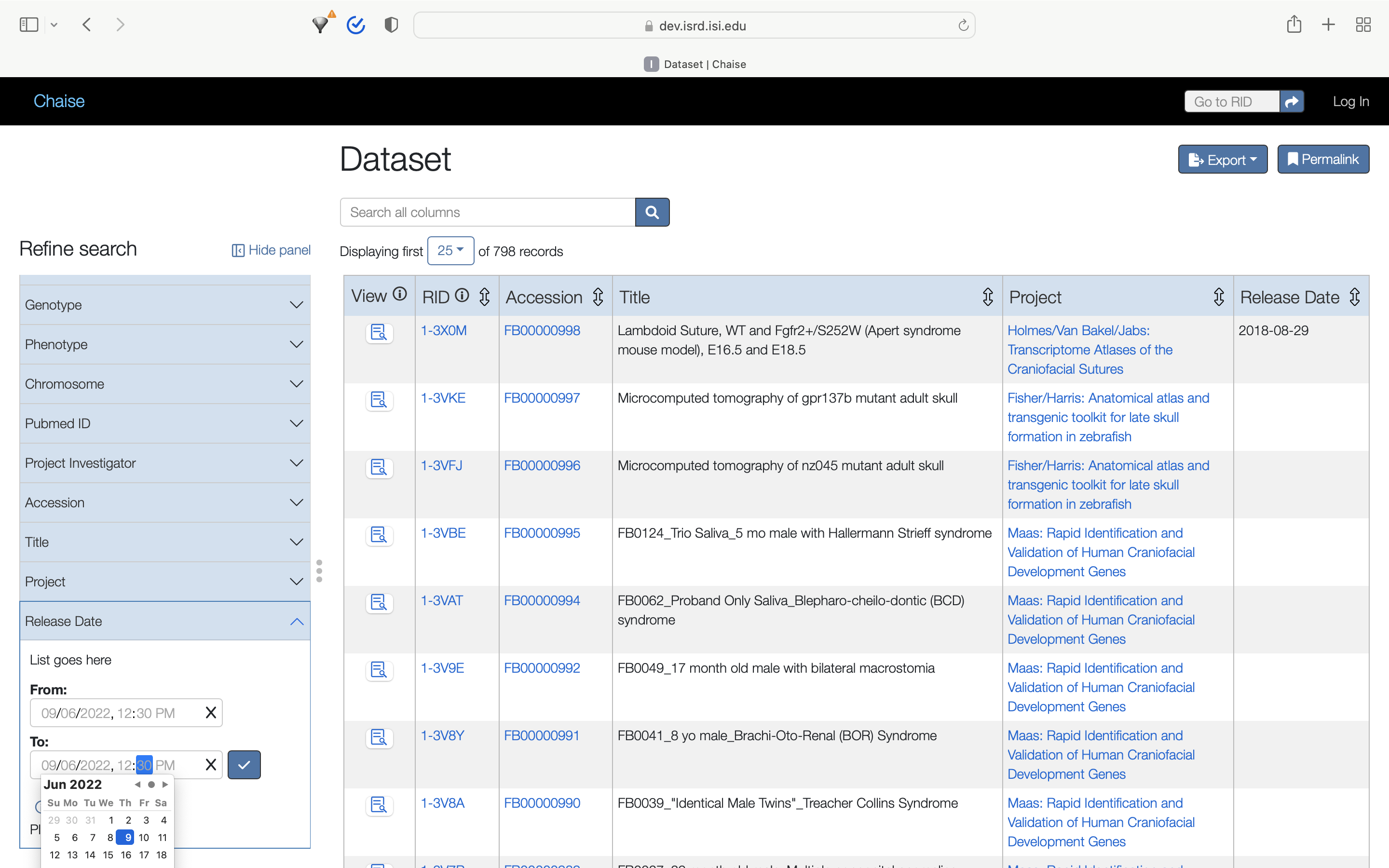Click Safari share icon
The width and height of the screenshot is (1389, 868).
[x=1294, y=25]
